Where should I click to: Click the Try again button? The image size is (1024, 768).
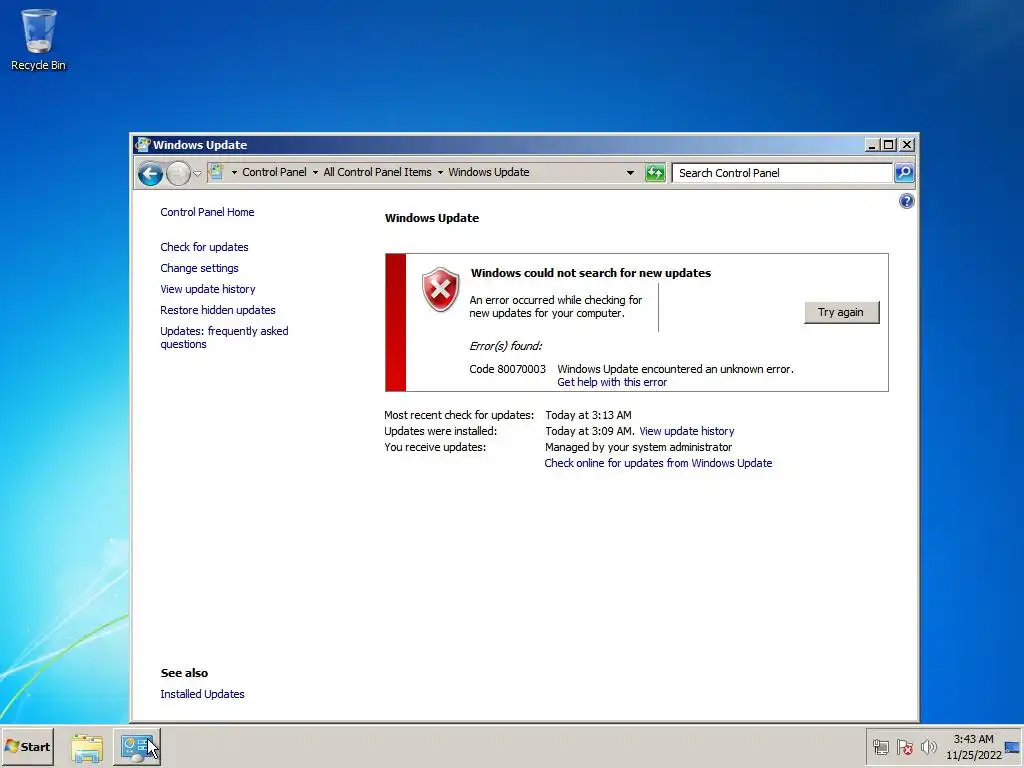click(841, 312)
